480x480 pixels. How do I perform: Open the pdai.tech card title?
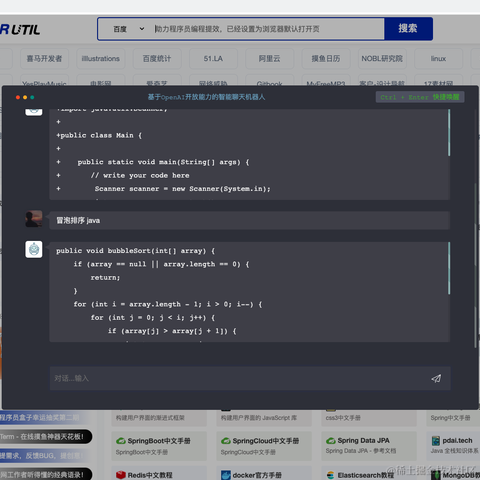(457, 441)
